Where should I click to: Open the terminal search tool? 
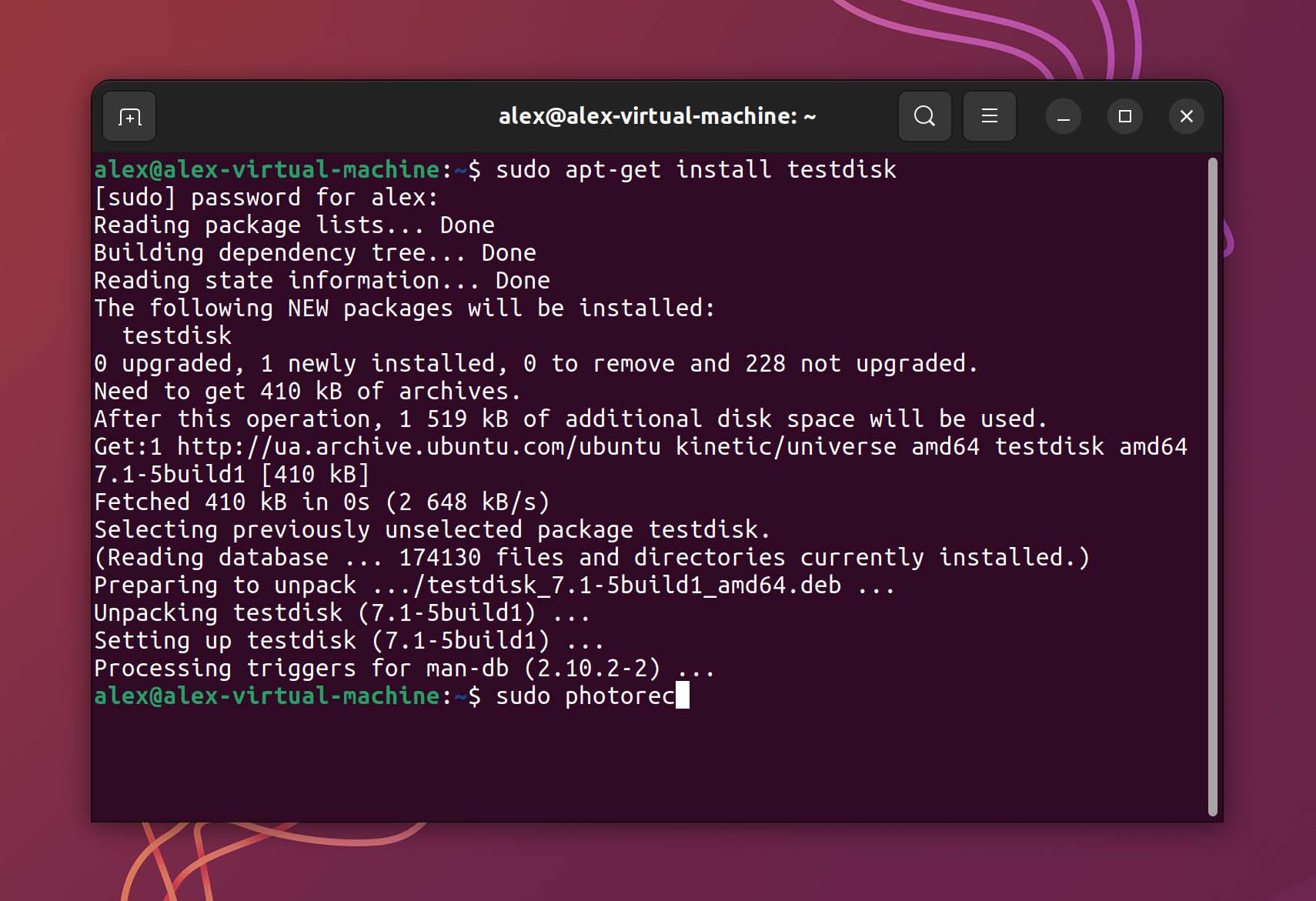pyautogui.click(x=924, y=116)
